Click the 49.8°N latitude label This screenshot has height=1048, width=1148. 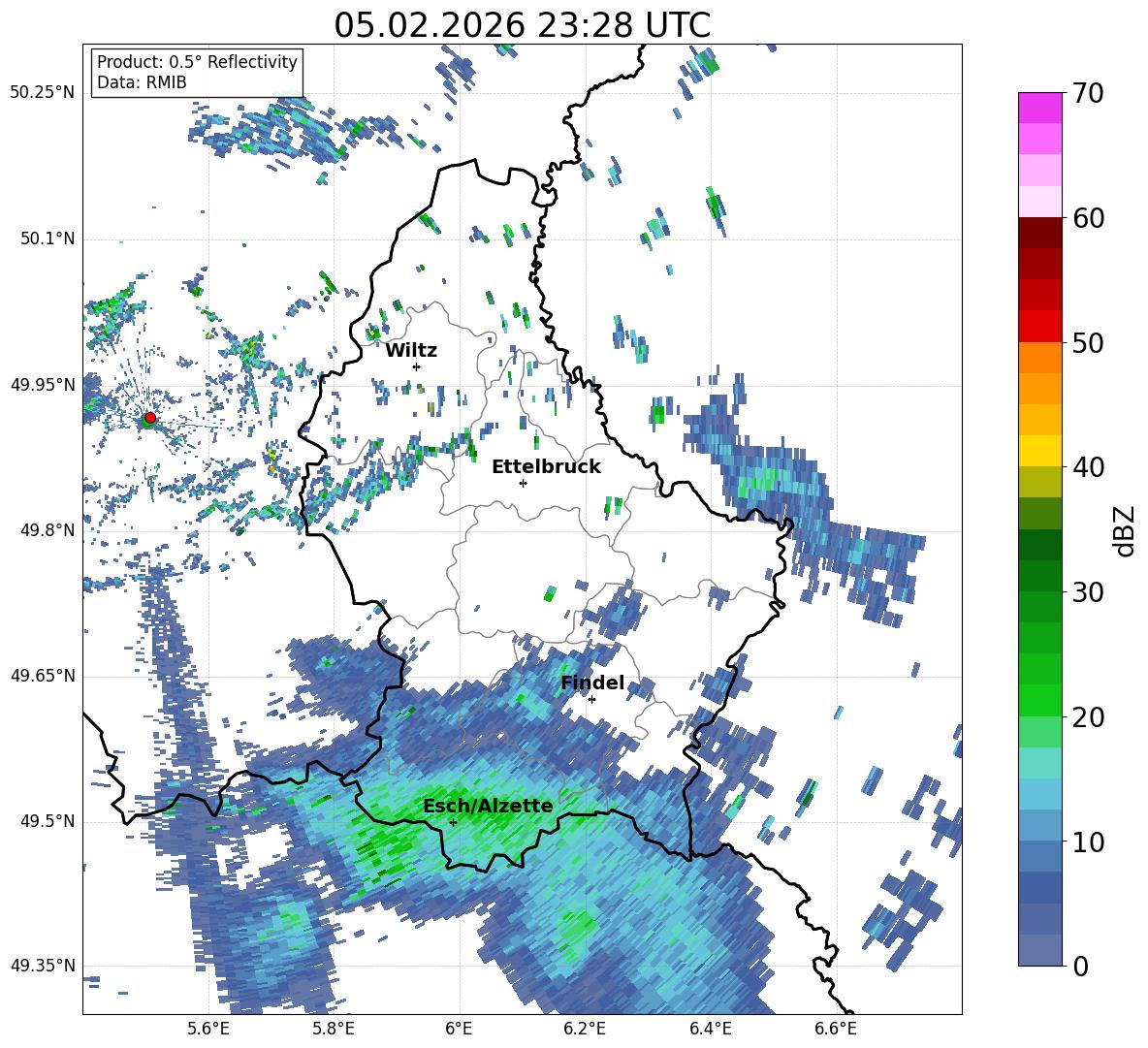(x=48, y=530)
